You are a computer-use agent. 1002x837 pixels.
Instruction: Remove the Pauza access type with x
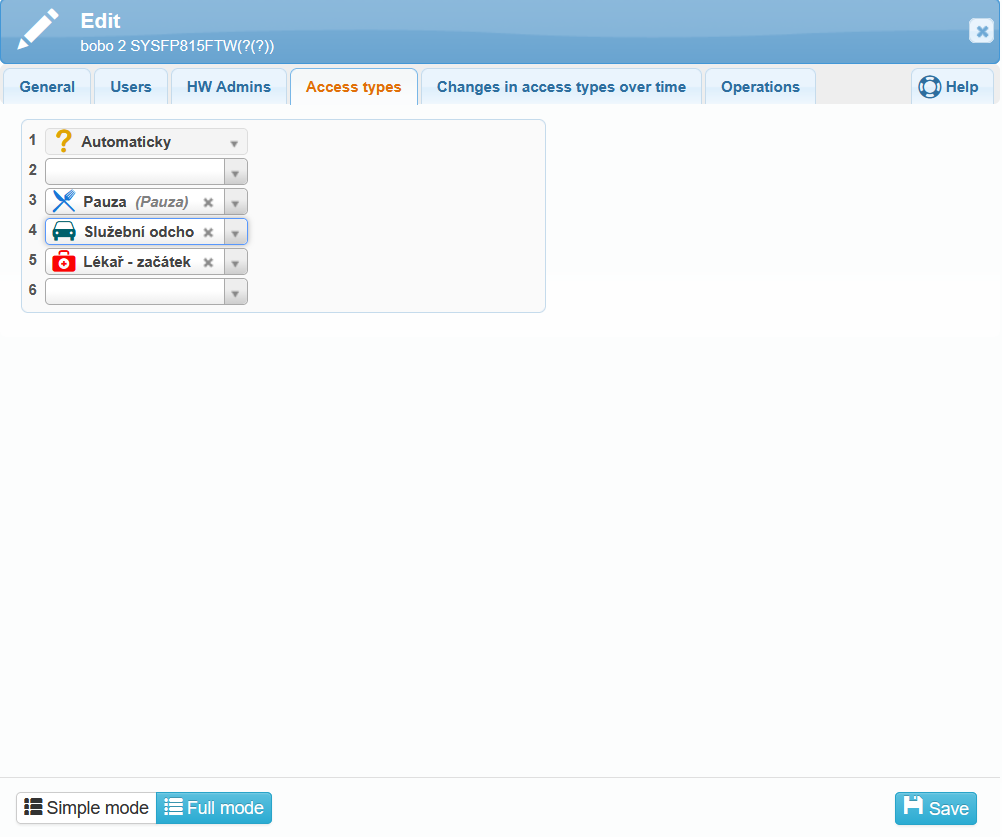point(208,202)
